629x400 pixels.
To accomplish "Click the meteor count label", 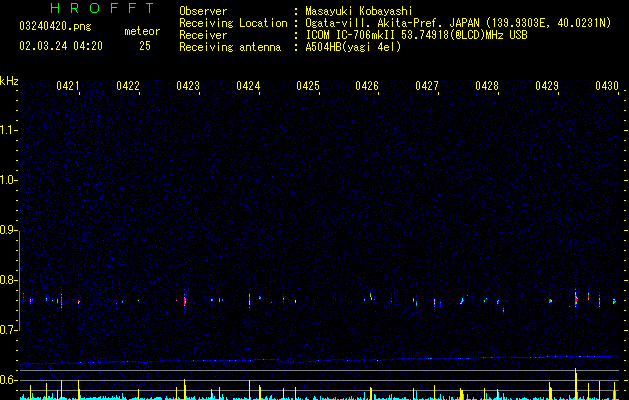I will [x=142, y=31].
